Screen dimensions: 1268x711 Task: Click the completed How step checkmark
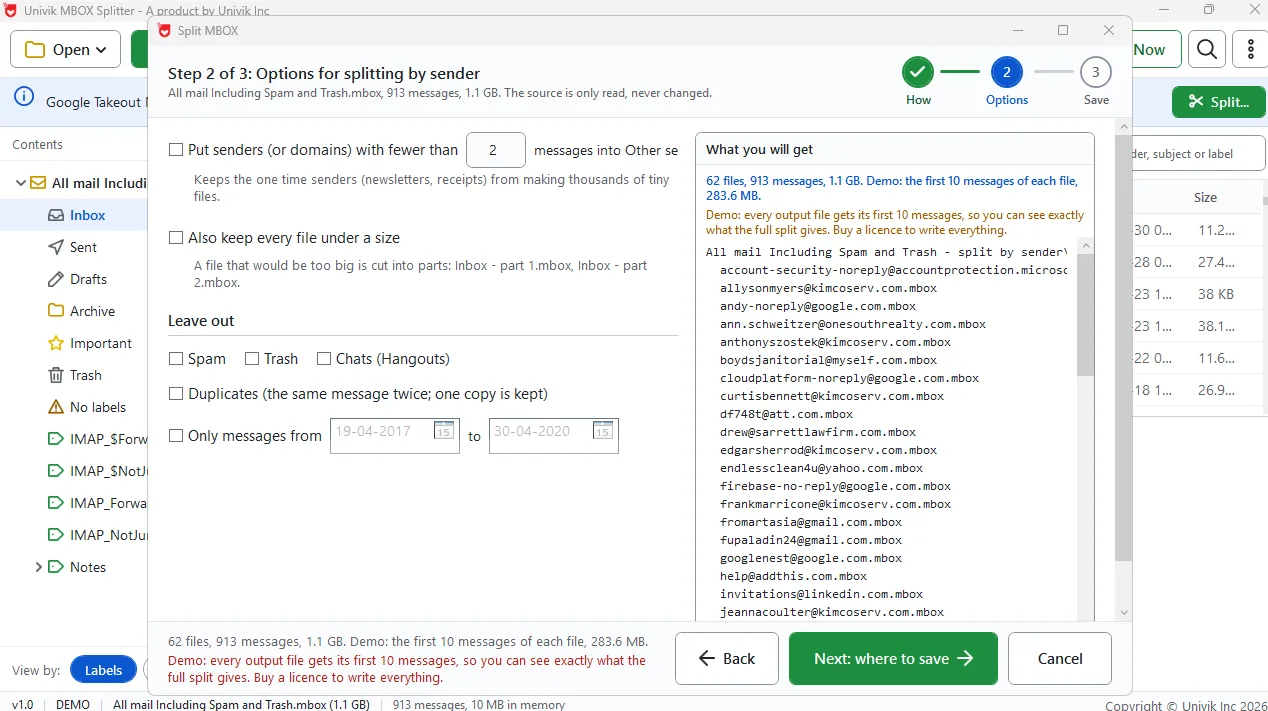coord(918,72)
